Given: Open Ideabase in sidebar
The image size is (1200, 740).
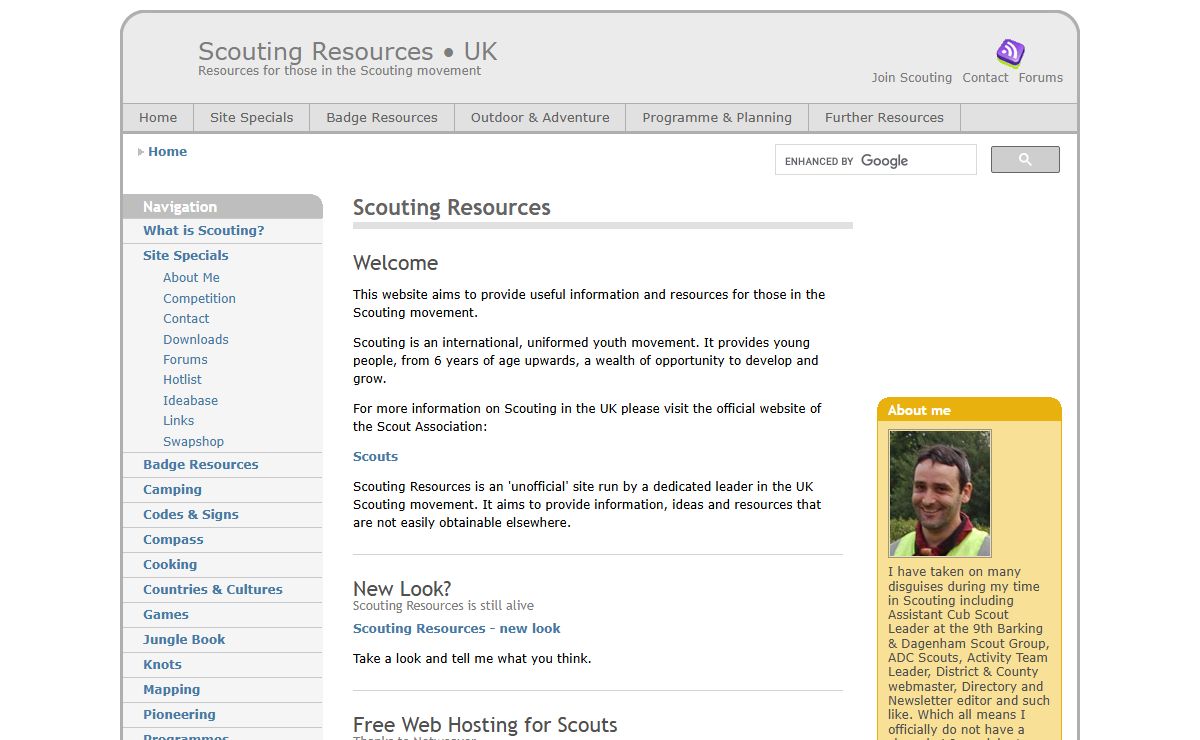Looking at the screenshot, I should point(190,401).
